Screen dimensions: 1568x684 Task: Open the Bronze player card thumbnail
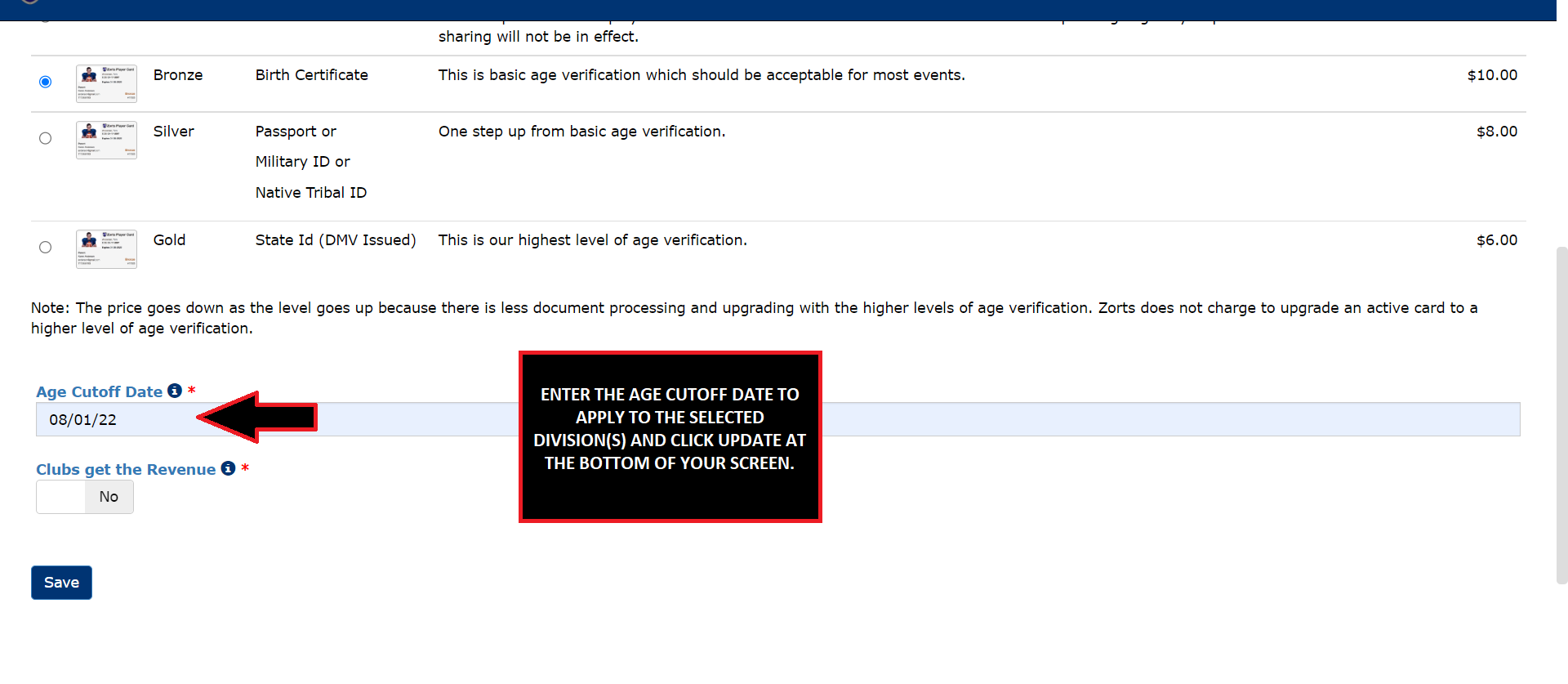(x=106, y=83)
